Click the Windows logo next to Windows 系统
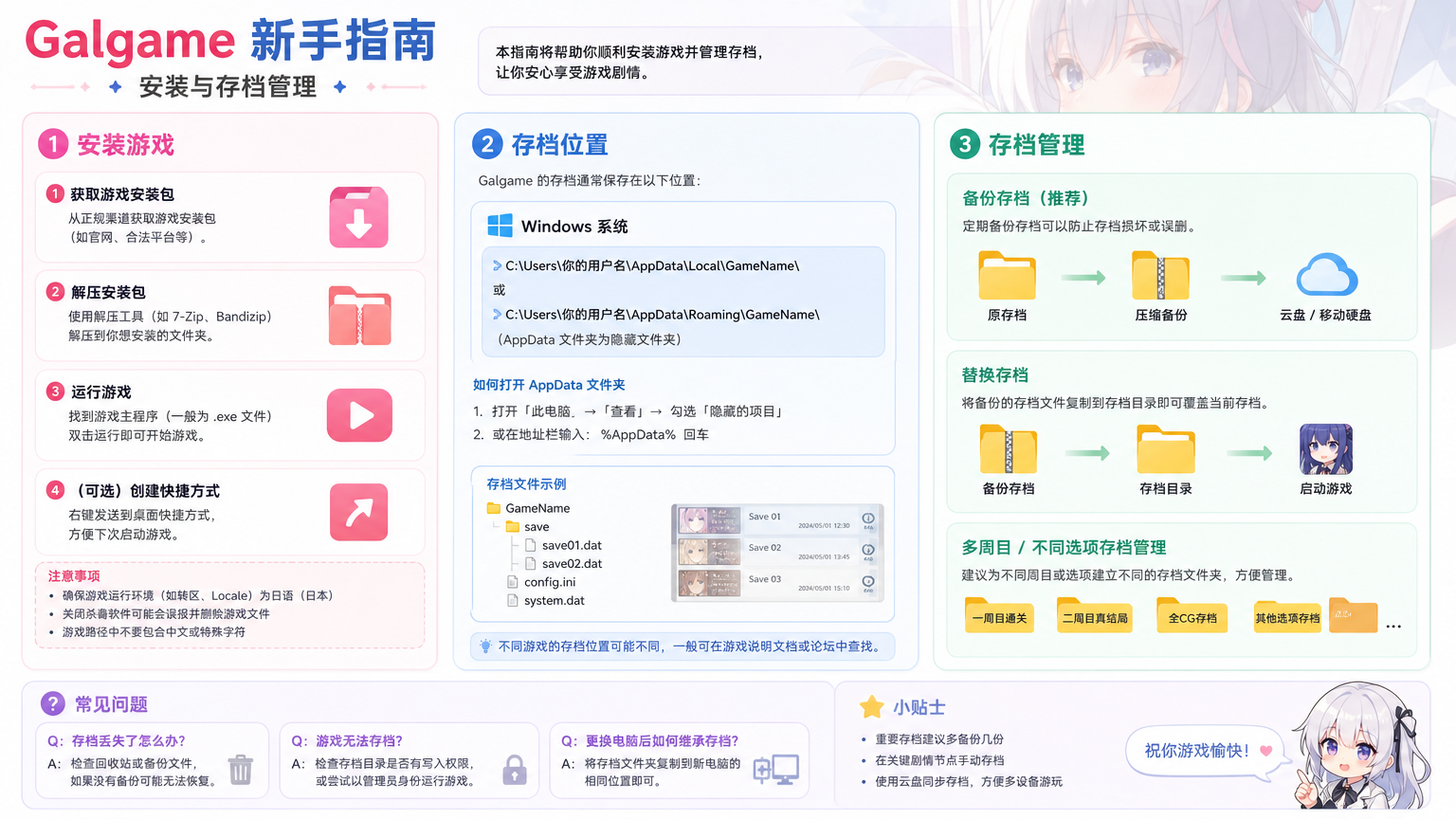Screen dimensions: 1456x819 (x=500, y=226)
